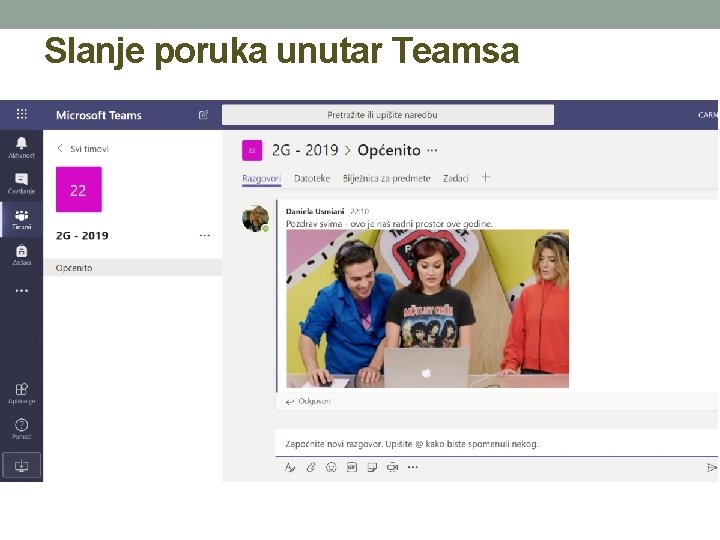Open Chat in the left sidebar
Screen dimensions: 720x540
22,184
